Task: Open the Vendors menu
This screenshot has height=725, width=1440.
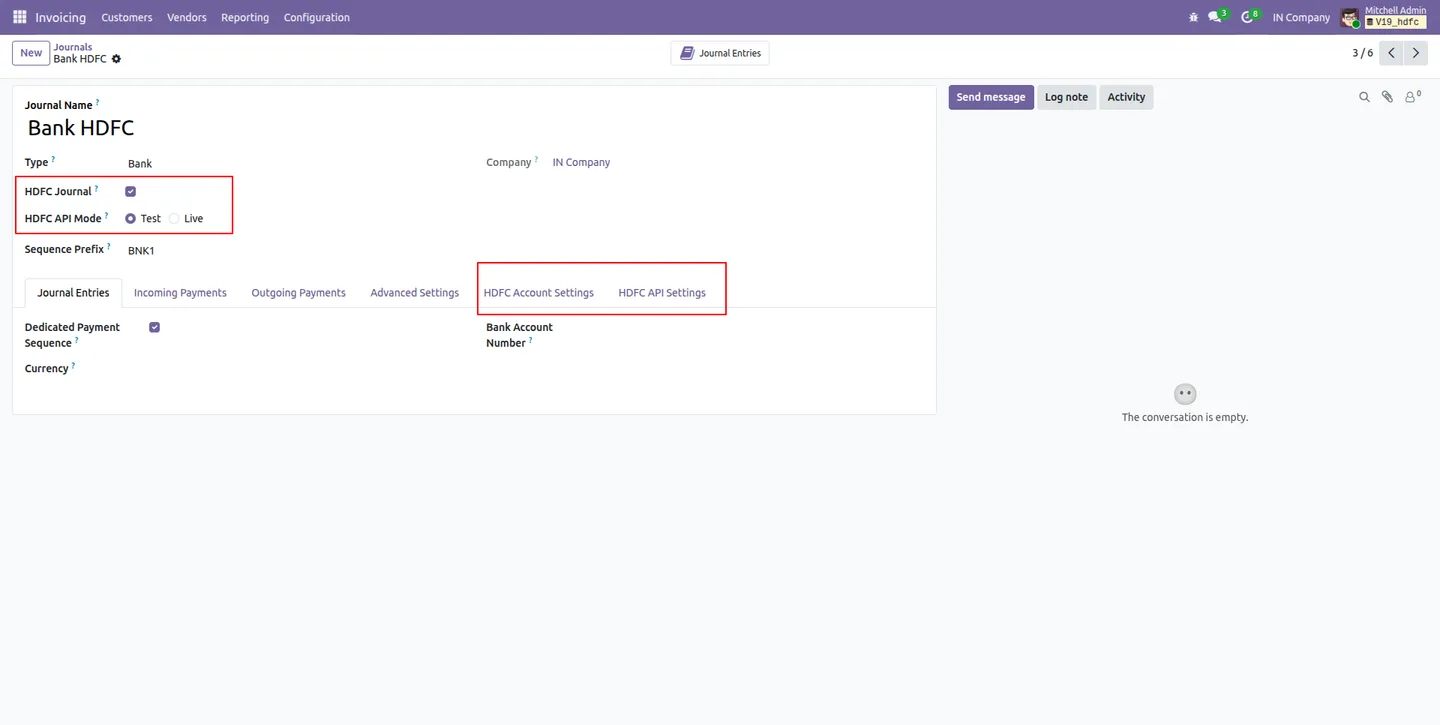Action: 187,17
